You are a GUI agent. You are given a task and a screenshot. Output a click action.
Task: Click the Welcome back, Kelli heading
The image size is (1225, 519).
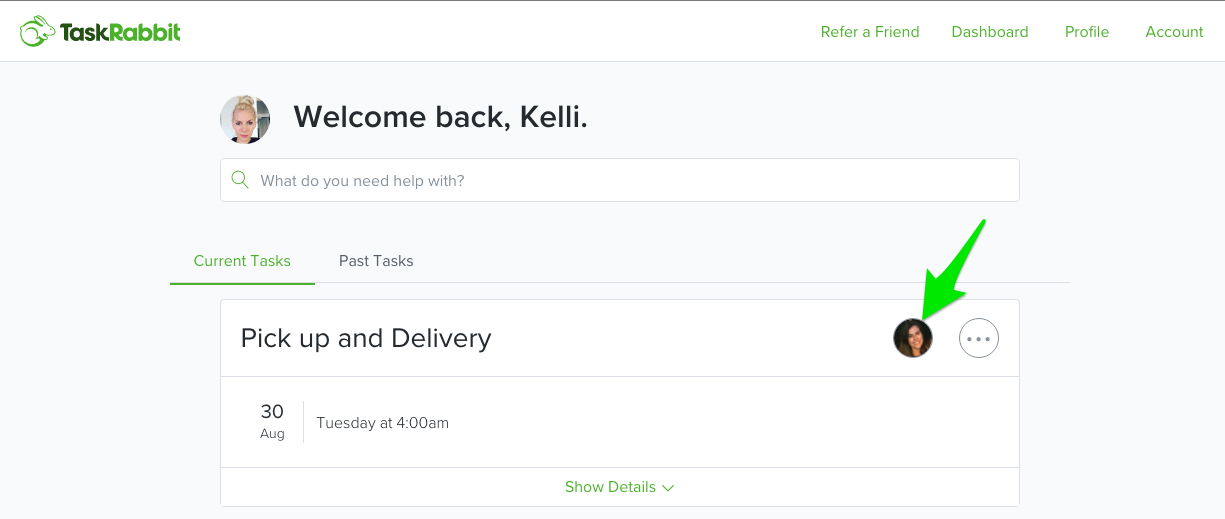pos(440,117)
